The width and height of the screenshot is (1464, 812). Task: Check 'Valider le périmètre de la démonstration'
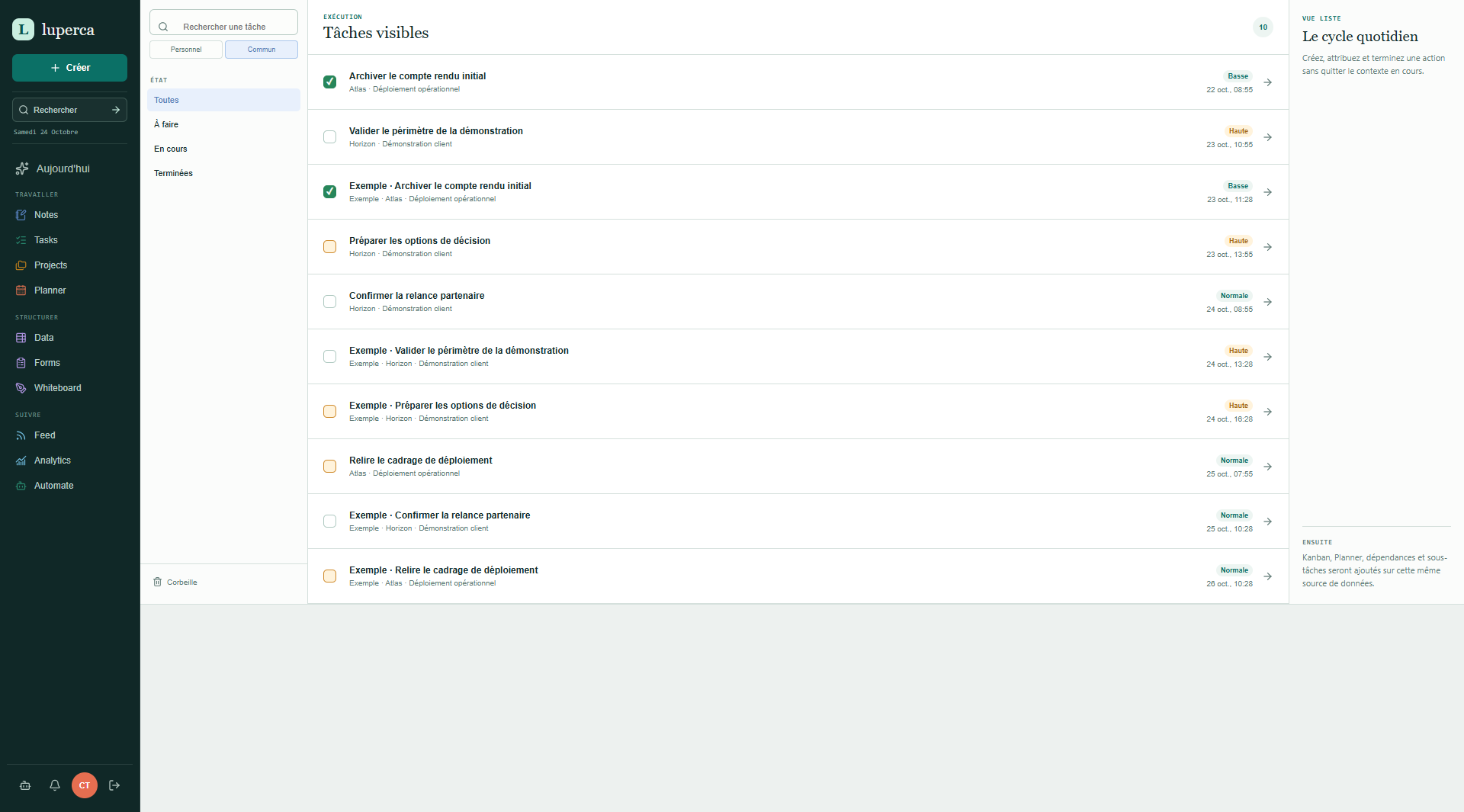tap(329, 136)
